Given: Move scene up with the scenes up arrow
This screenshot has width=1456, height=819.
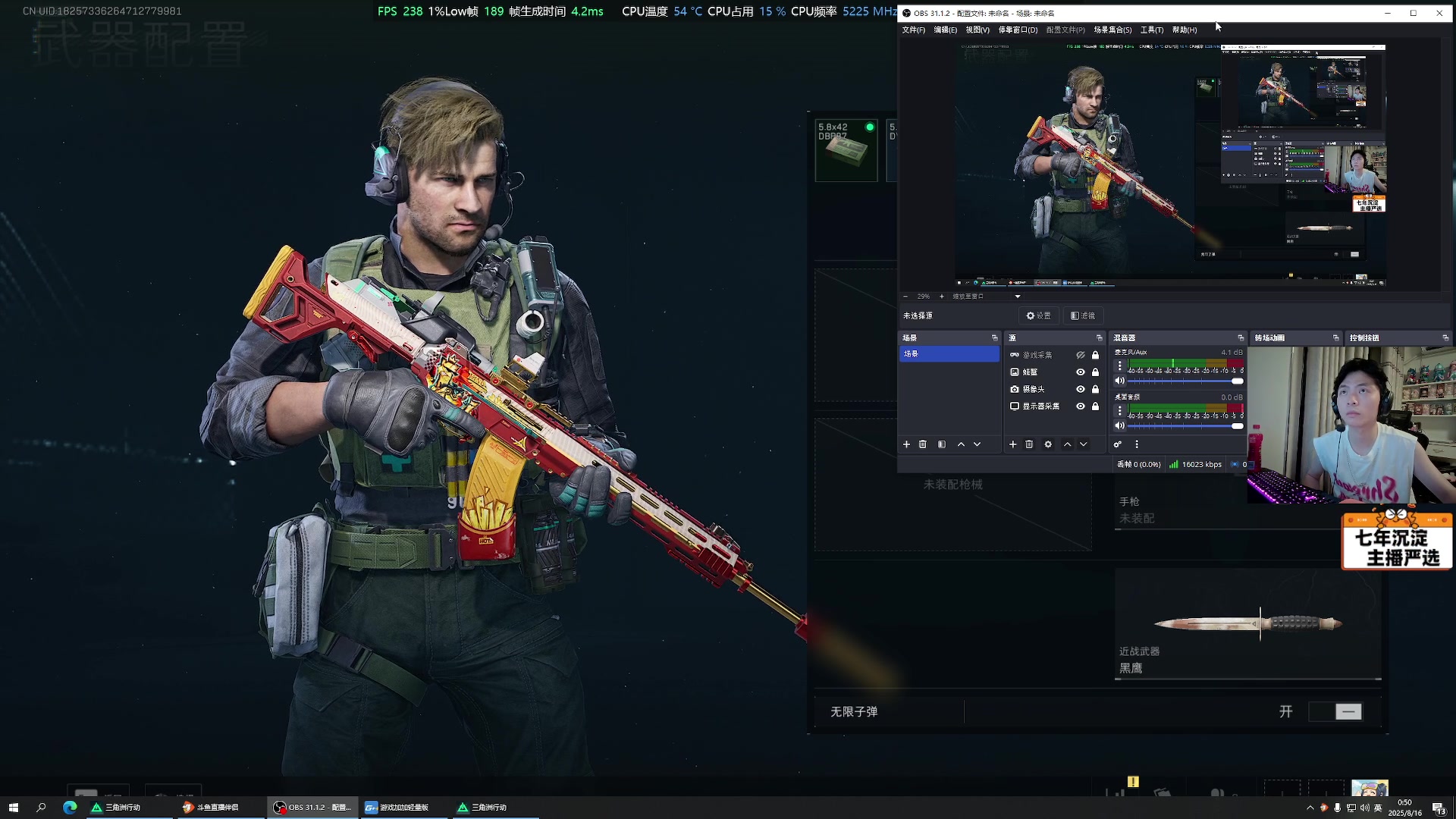Looking at the screenshot, I should pos(961,444).
